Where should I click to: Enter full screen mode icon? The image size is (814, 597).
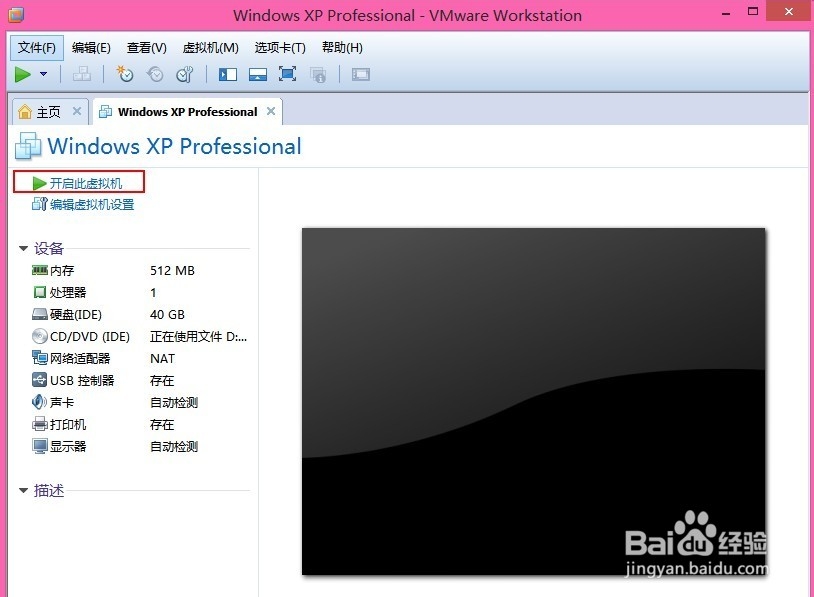[x=288, y=74]
